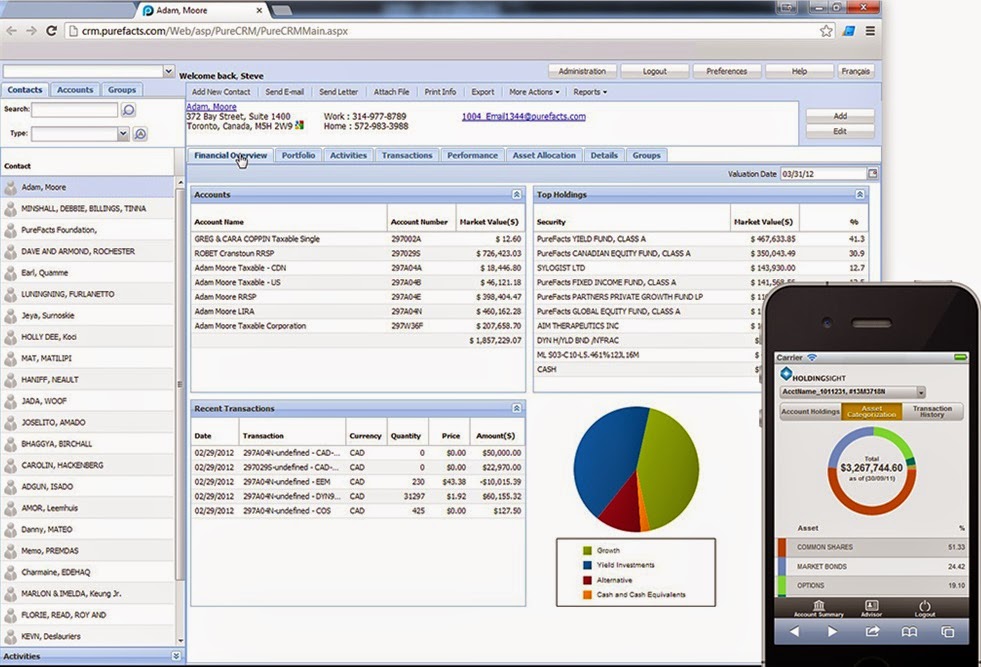Open the Chrome hamburger menu
Viewport: 981px width, 667px height.
click(870, 31)
